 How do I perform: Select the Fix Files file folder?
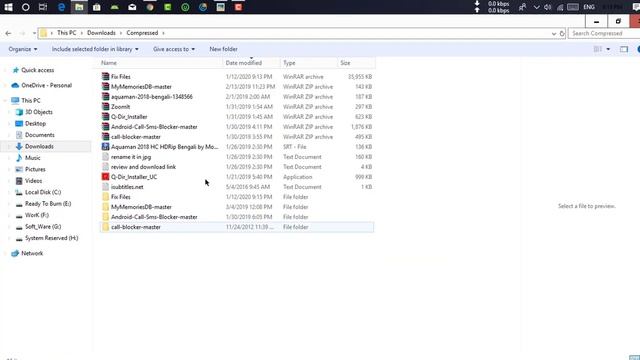tap(237, 197)
